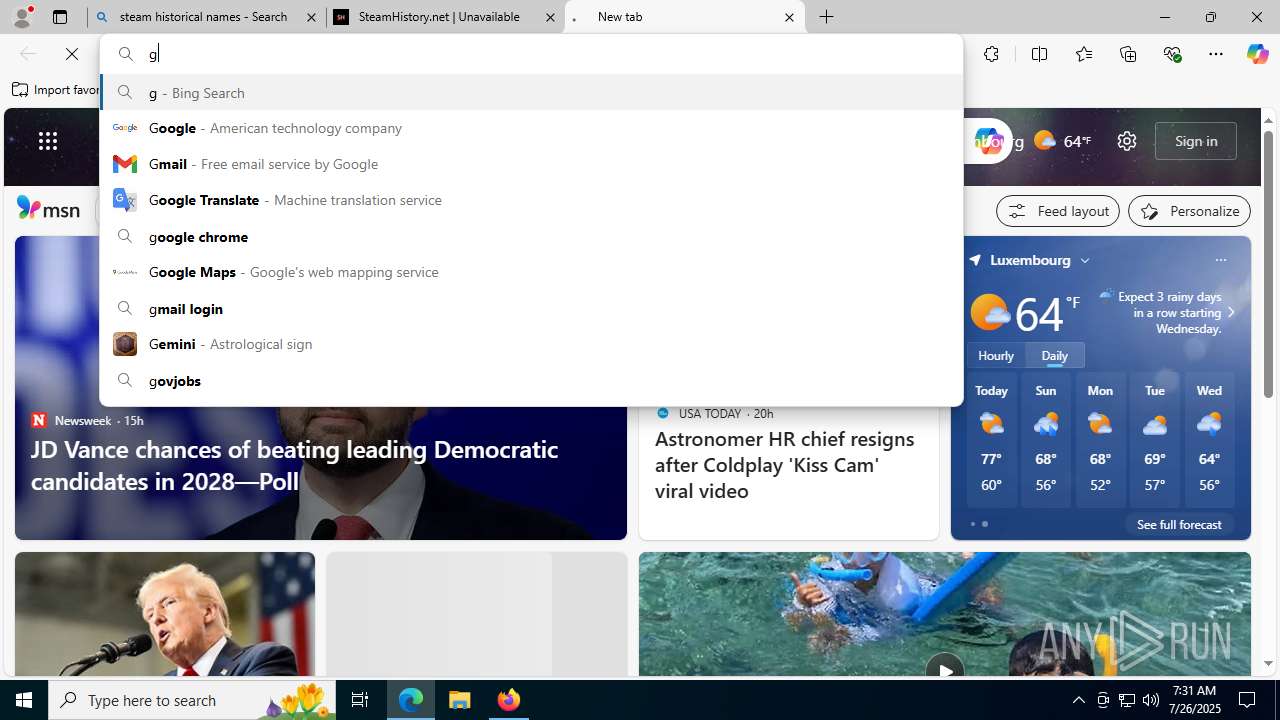This screenshot has width=1280, height=720.
Task: Choose the Gemini Astrological sign suggestion
Action: (x=531, y=344)
